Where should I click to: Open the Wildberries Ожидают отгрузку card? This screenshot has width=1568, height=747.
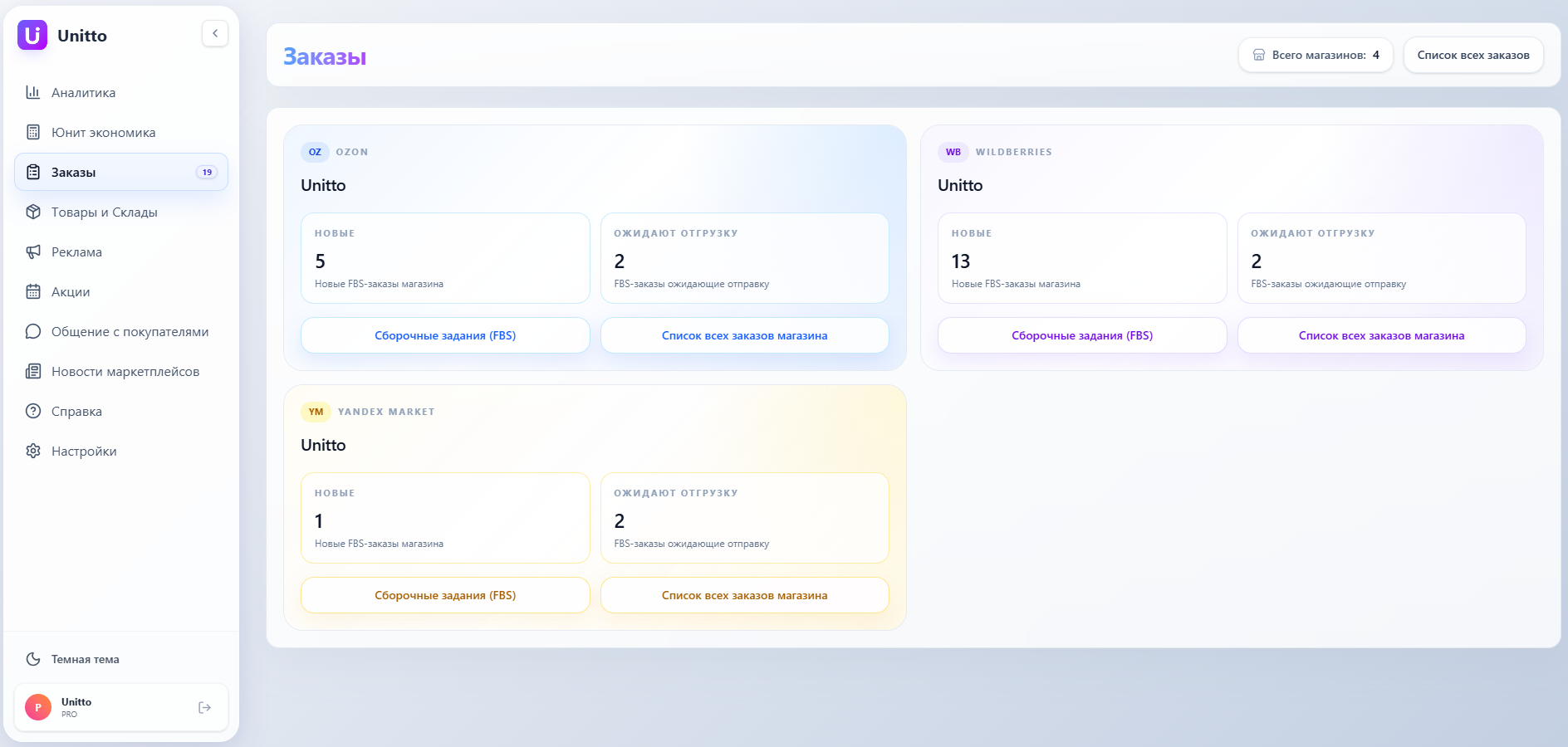click(1382, 258)
